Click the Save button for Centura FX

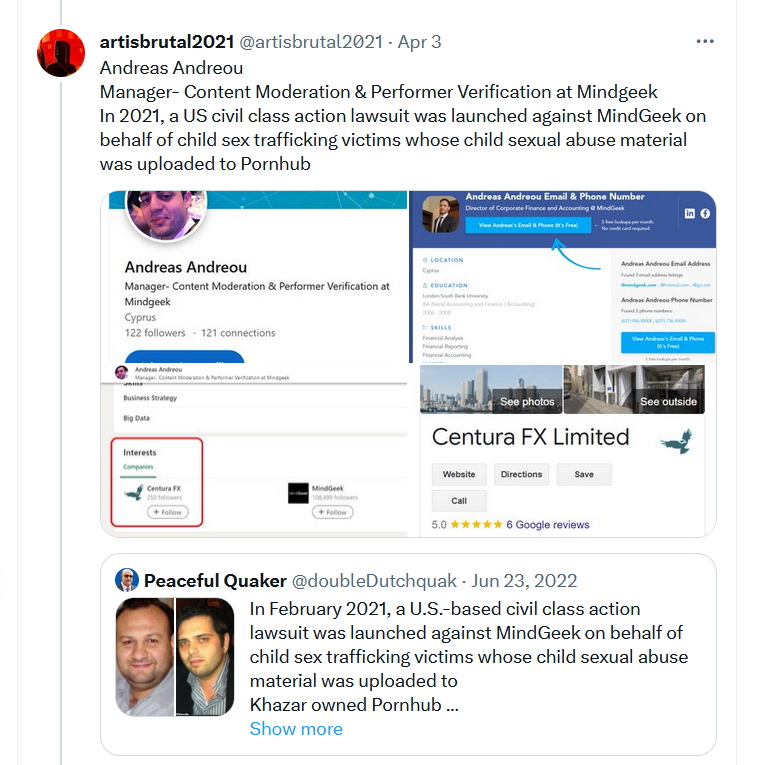pyautogui.click(x=584, y=474)
